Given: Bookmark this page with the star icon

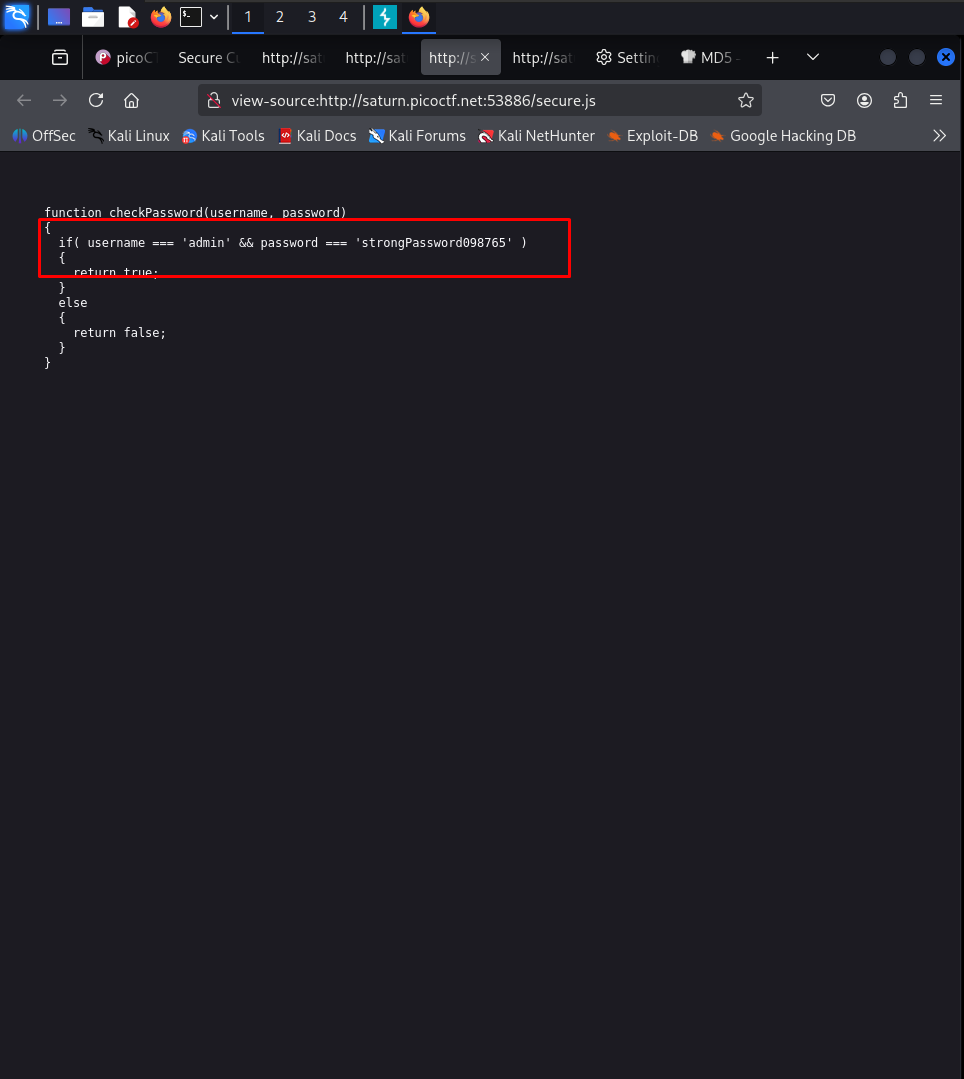Looking at the screenshot, I should coord(745,100).
